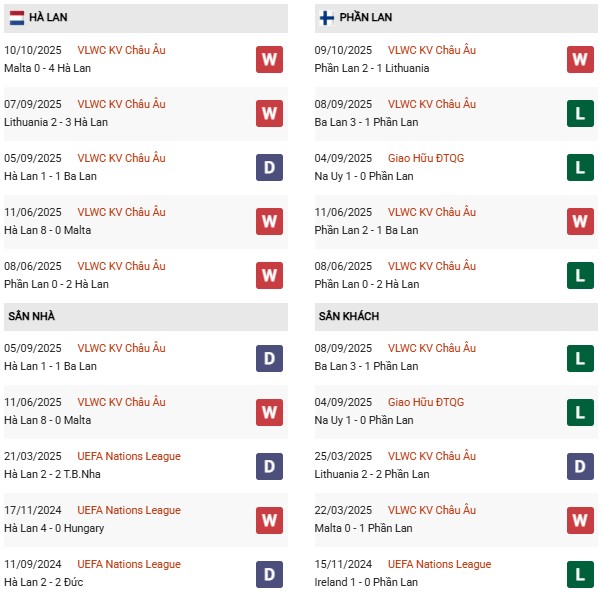Select the SÂN NHÀ section header
This screenshot has width=602, height=599.
point(31,316)
